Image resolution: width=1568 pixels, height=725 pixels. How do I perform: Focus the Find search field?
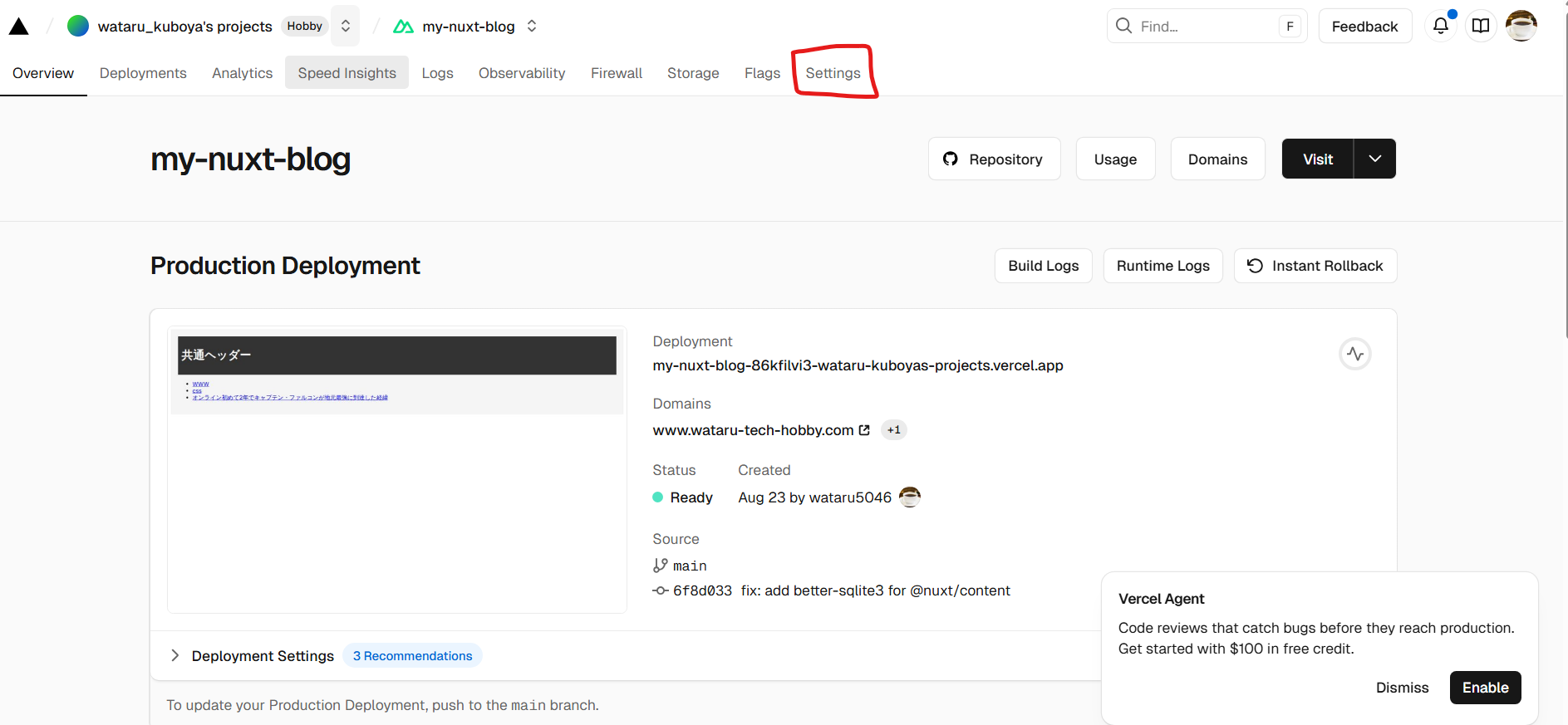tap(1205, 26)
